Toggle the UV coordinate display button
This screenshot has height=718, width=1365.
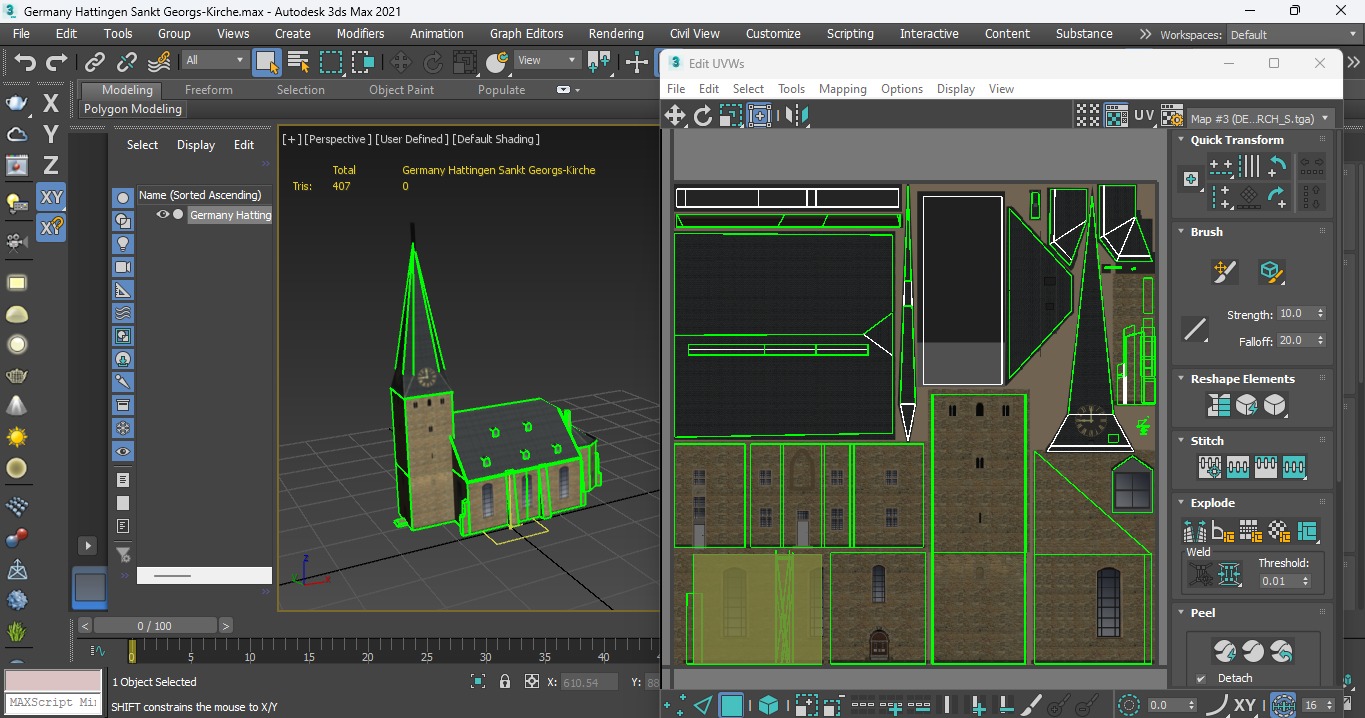click(x=1144, y=116)
